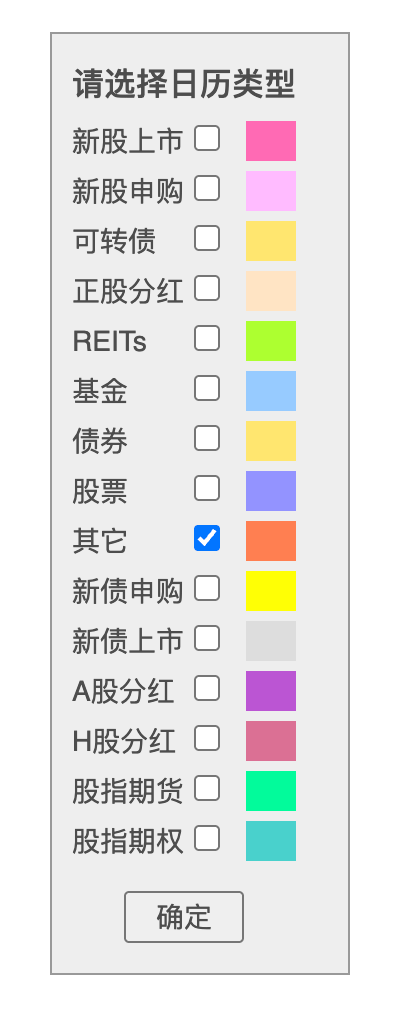Click the pink 新股上市 color swatch
Screen dimensions: 420x1036
tap(271, 141)
